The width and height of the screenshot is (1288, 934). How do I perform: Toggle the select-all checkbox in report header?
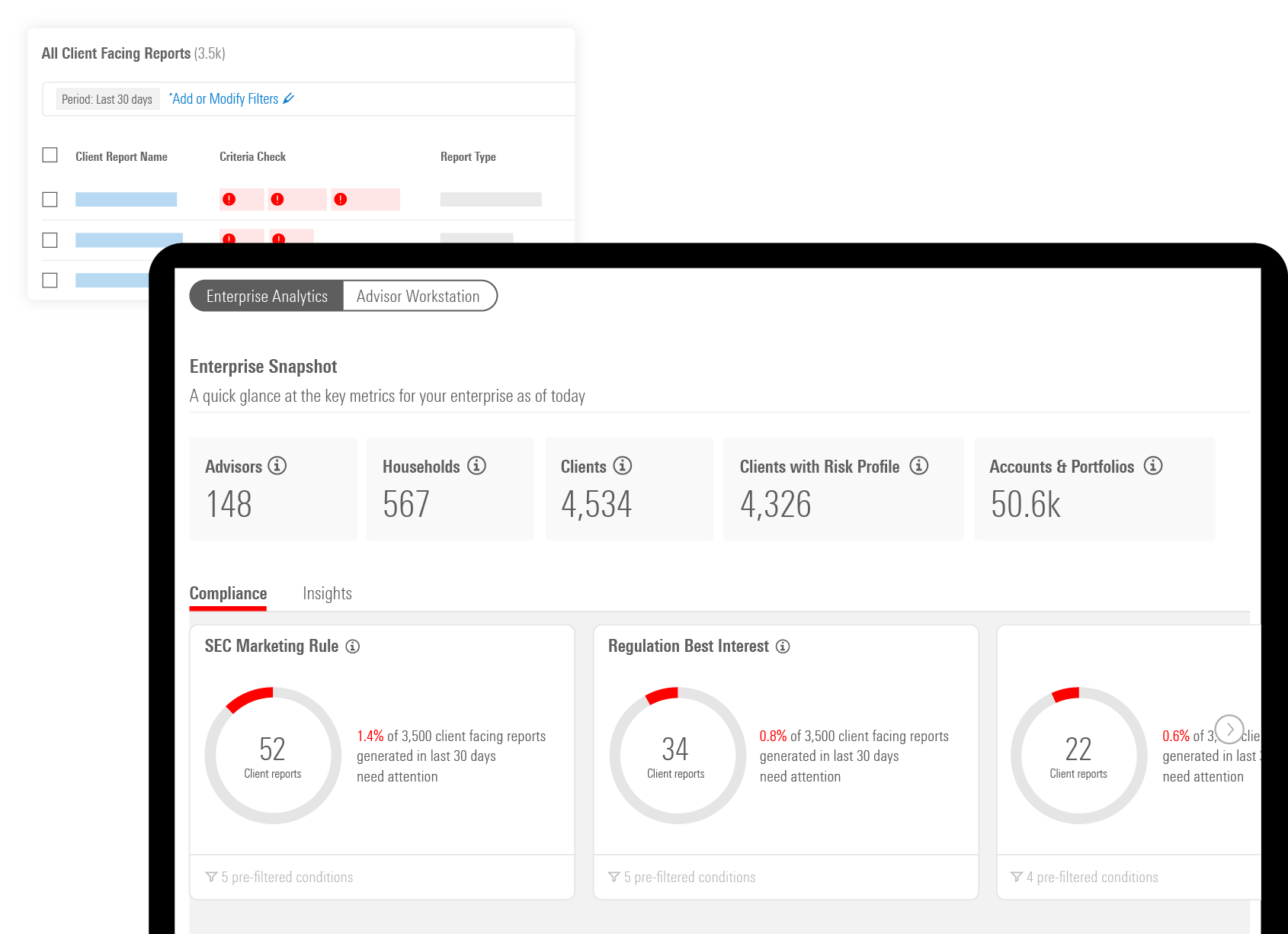pyautogui.click(x=50, y=156)
